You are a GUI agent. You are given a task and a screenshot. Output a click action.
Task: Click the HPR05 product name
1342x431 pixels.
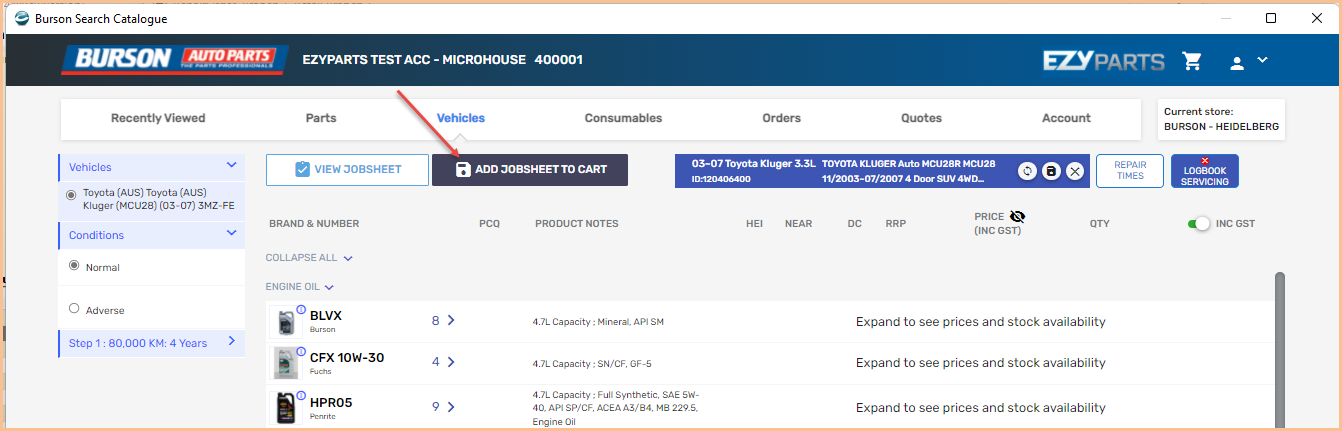click(331, 403)
